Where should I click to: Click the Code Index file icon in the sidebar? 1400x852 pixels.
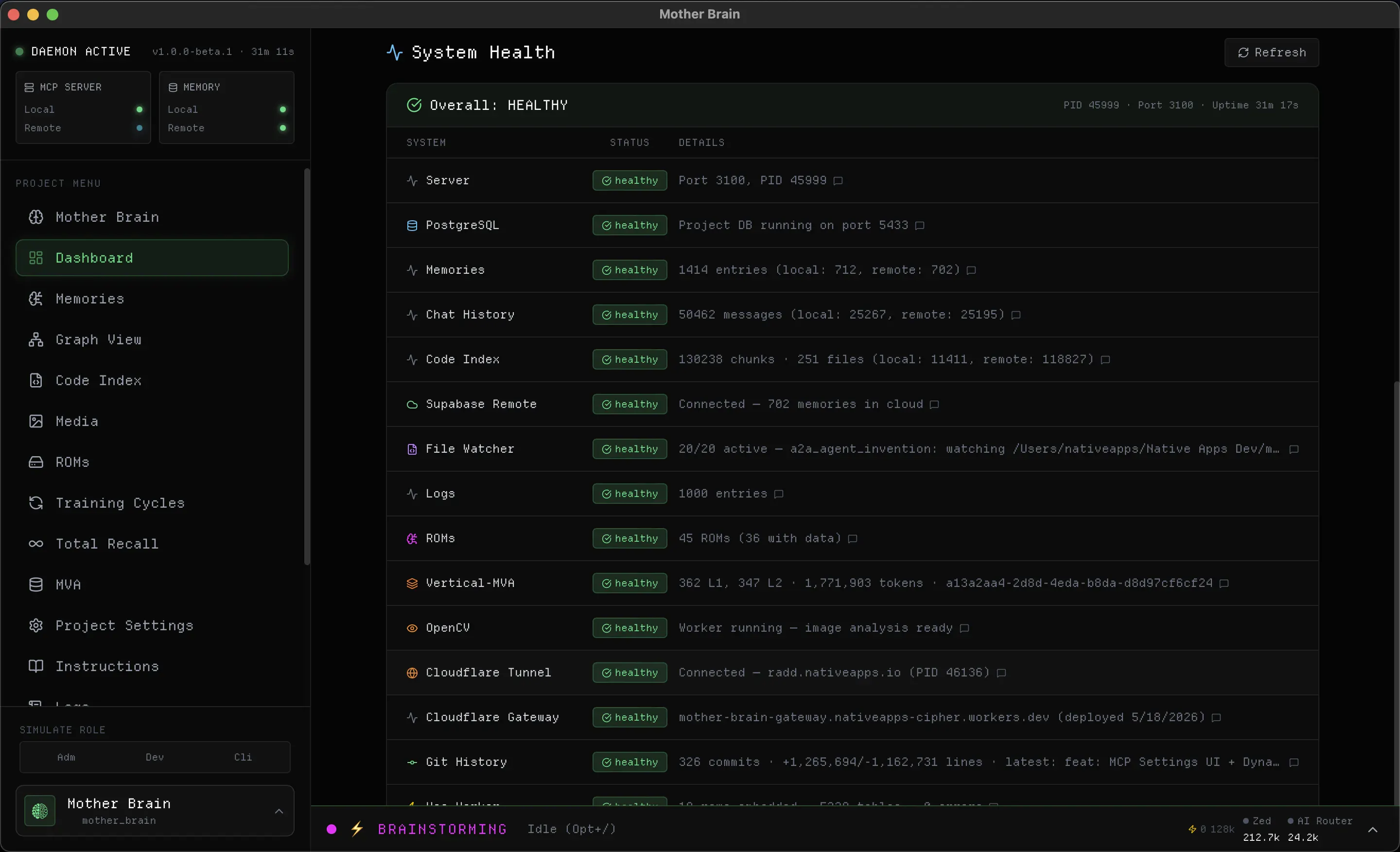pos(36,380)
